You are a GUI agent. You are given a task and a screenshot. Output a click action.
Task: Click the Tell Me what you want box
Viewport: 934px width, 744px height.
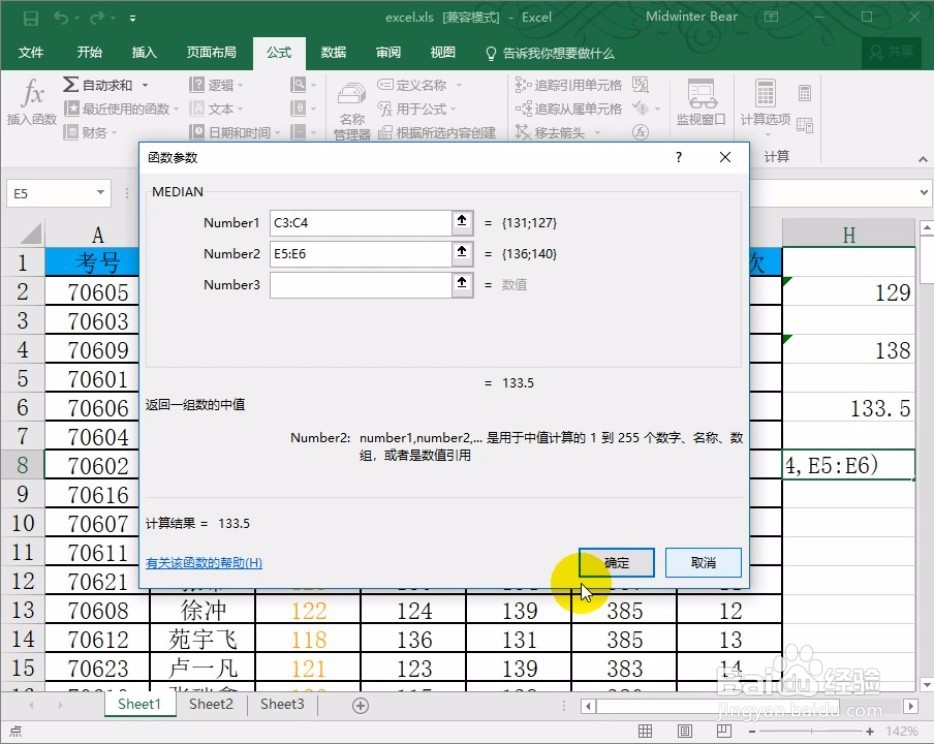click(x=550, y=54)
